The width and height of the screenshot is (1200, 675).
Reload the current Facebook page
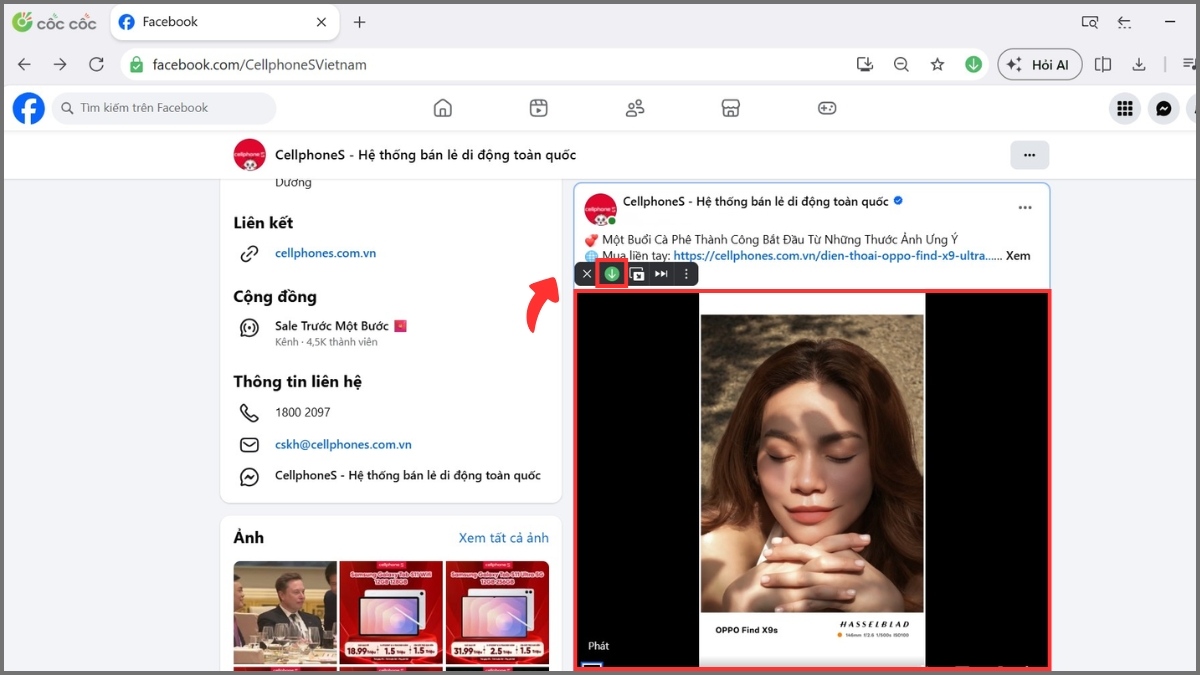pos(96,65)
